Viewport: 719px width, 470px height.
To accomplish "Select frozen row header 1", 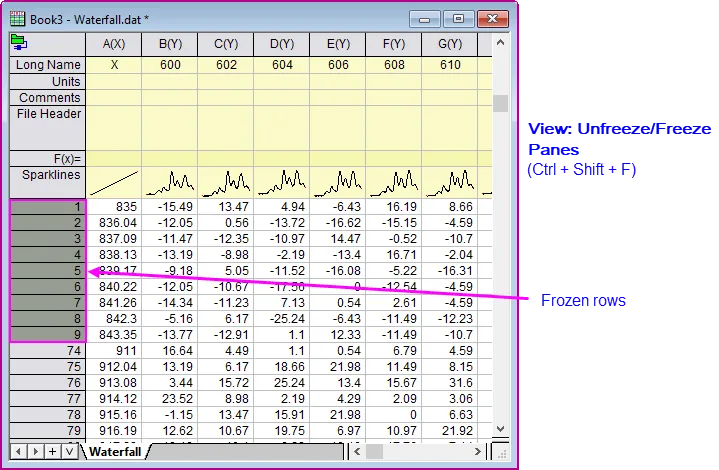I will click(x=48, y=207).
